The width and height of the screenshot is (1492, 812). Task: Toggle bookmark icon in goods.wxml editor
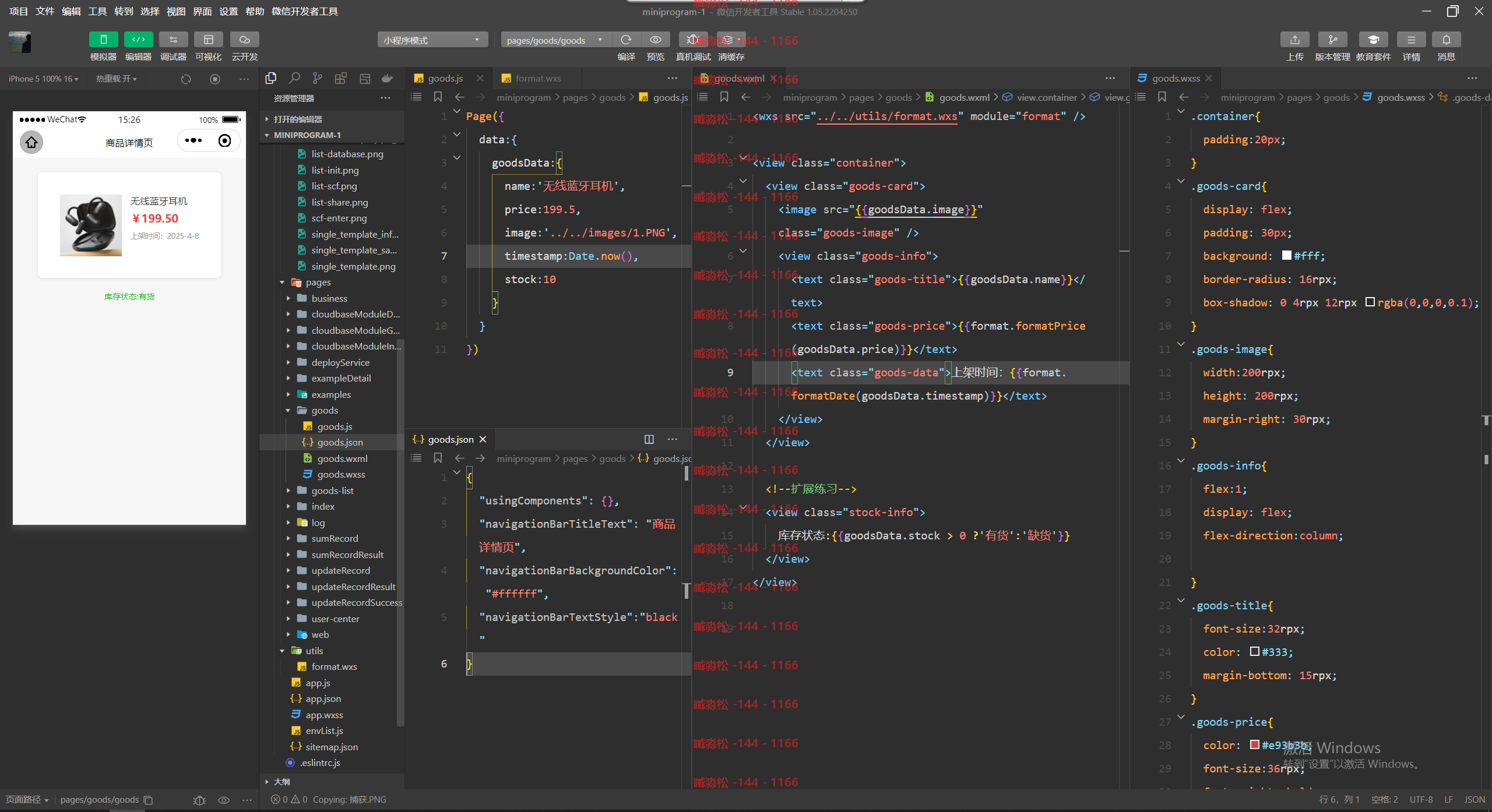point(724,97)
